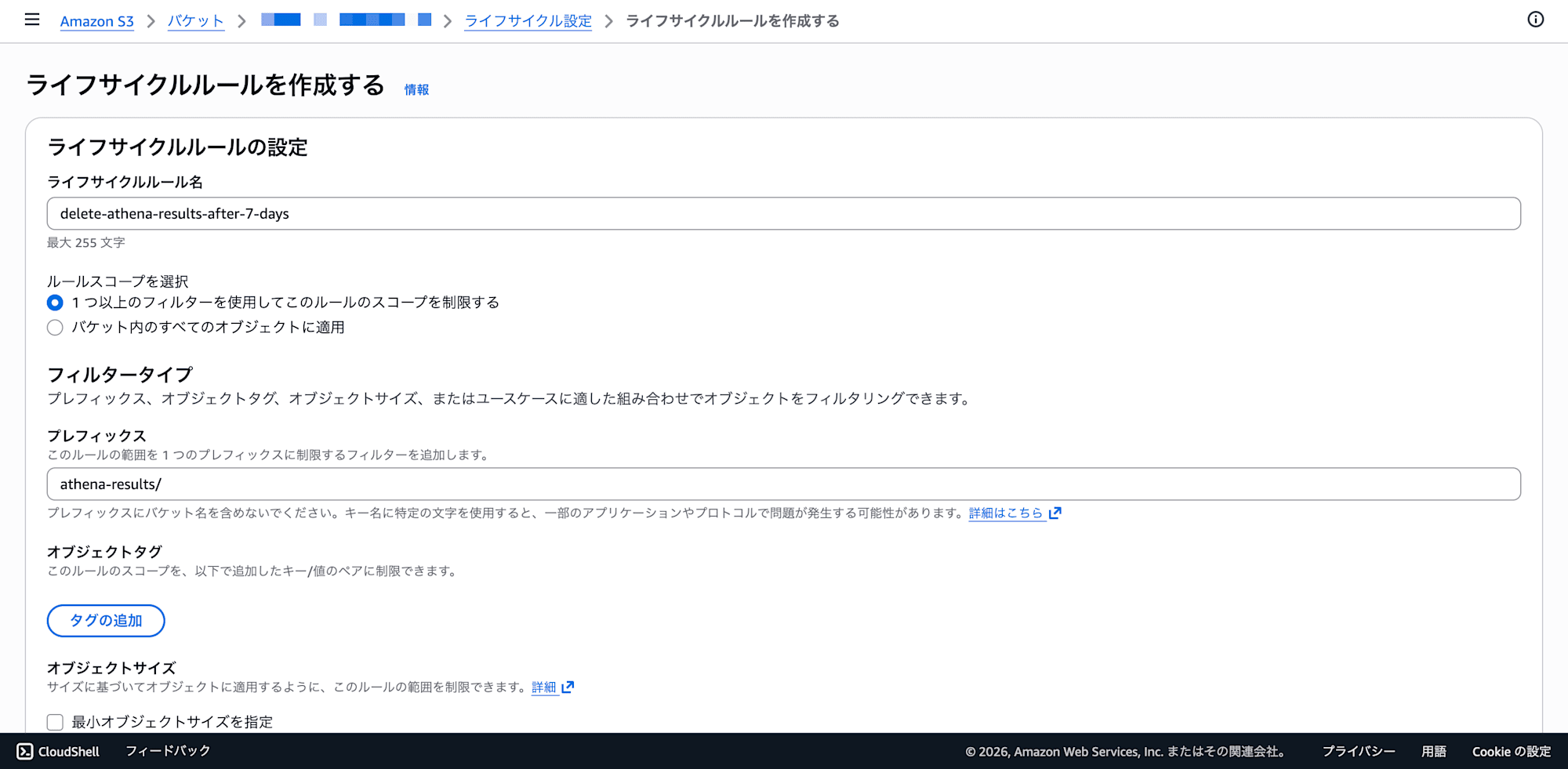1568x769 pixels.
Task: Click the lifecycle rule name input field
Action: [x=784, y=213]
